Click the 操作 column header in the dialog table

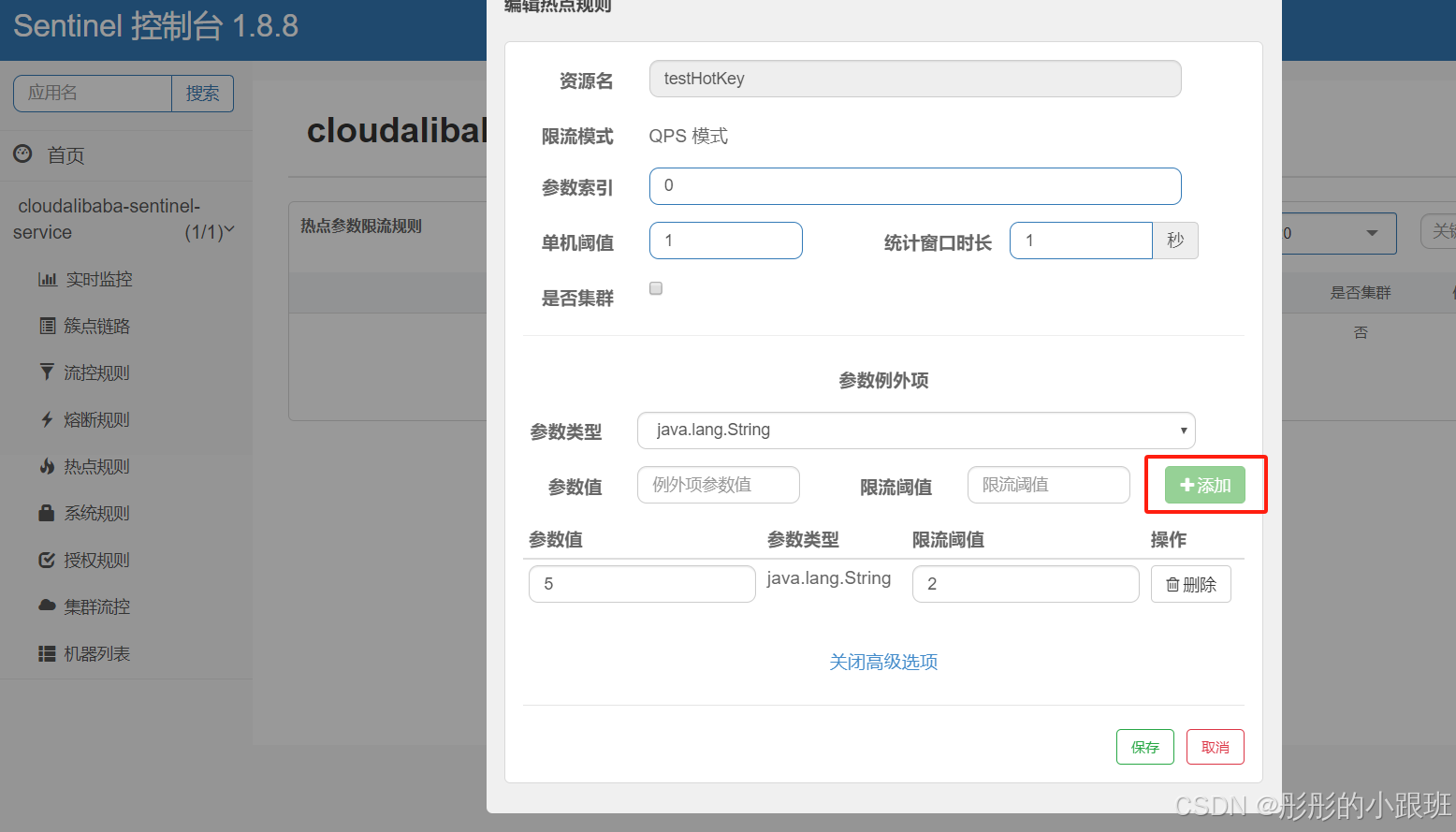pos(1169,539)
